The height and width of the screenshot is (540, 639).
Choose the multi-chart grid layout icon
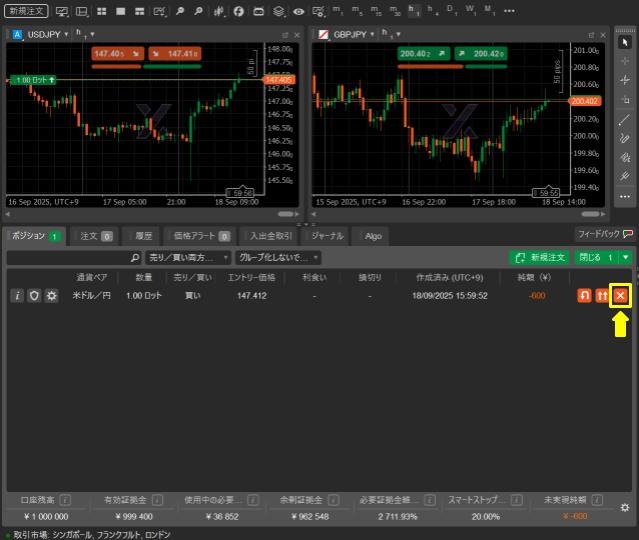pyautogui.click(x=101, y=11)
